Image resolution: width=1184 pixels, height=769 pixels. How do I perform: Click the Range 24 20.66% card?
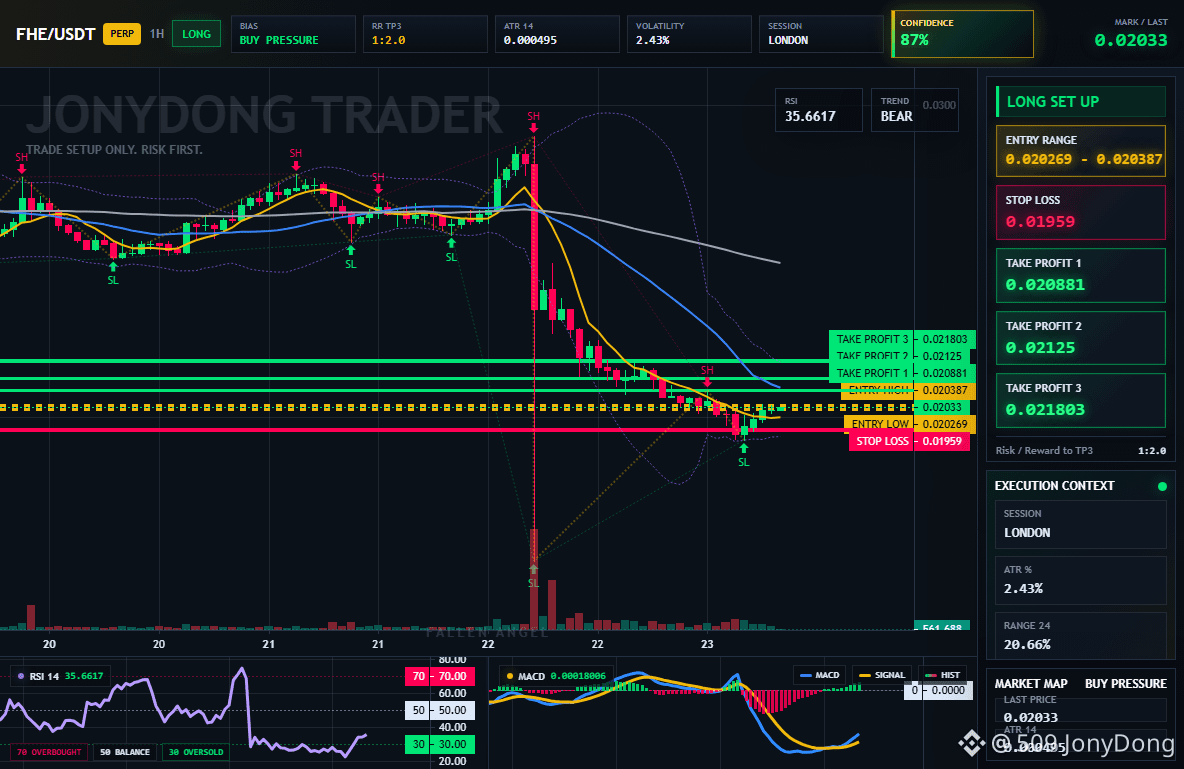point(1081,636)
